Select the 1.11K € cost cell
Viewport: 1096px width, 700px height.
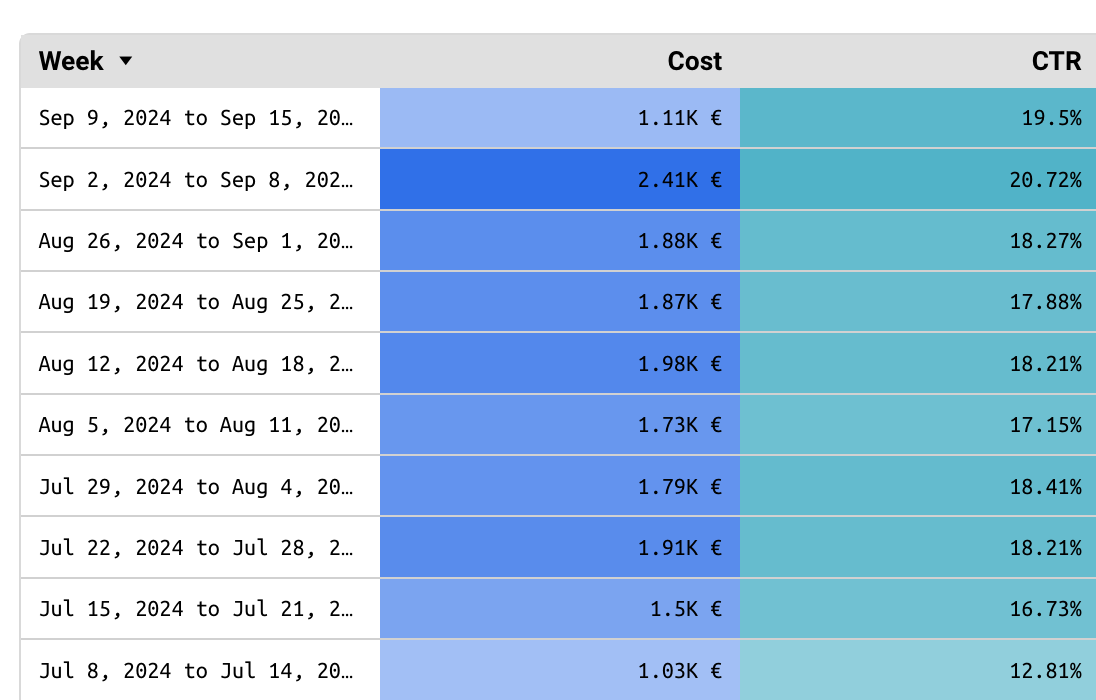point(679,118)
